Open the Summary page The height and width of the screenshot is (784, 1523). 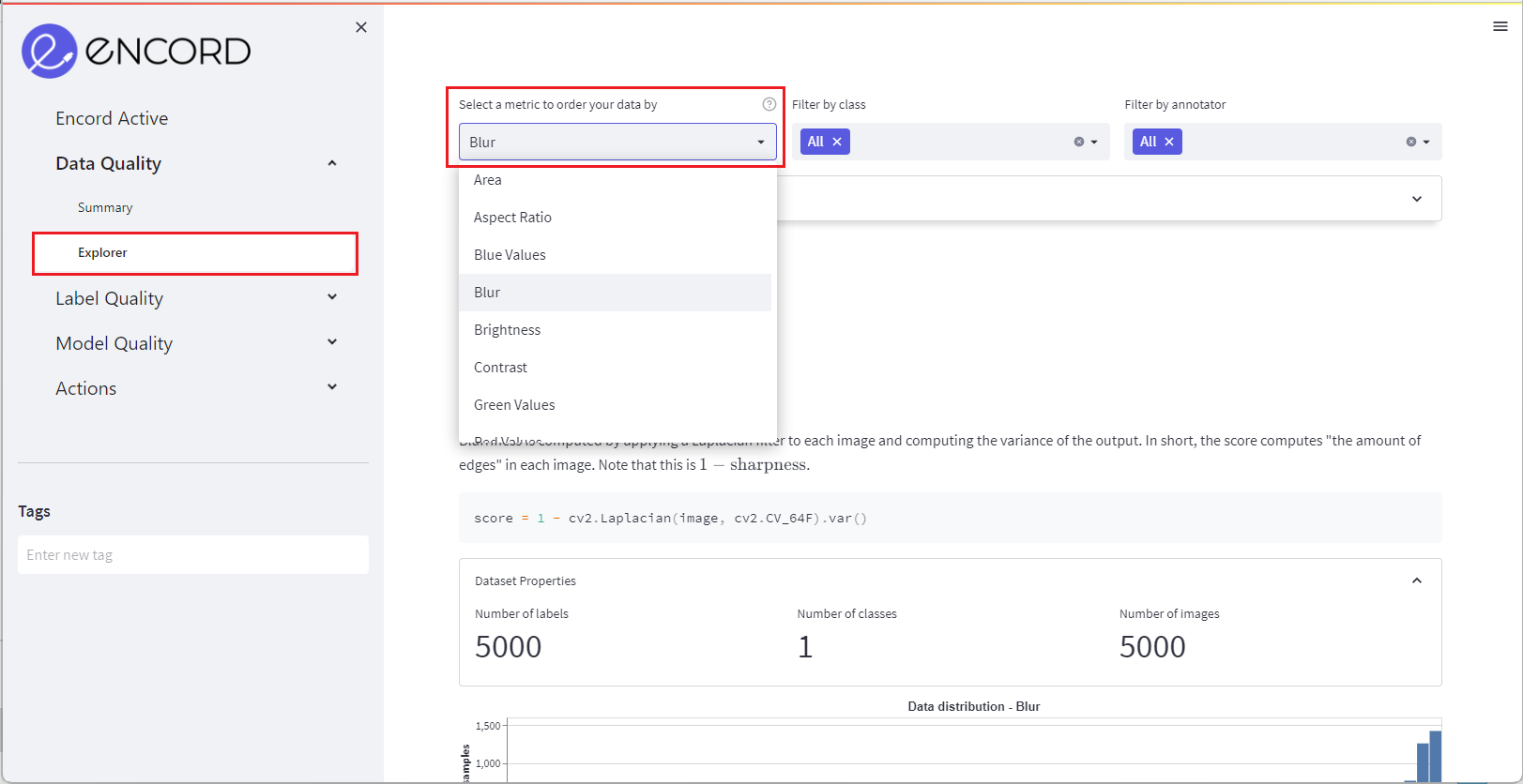pyautogui.click(x=105, y=207)
